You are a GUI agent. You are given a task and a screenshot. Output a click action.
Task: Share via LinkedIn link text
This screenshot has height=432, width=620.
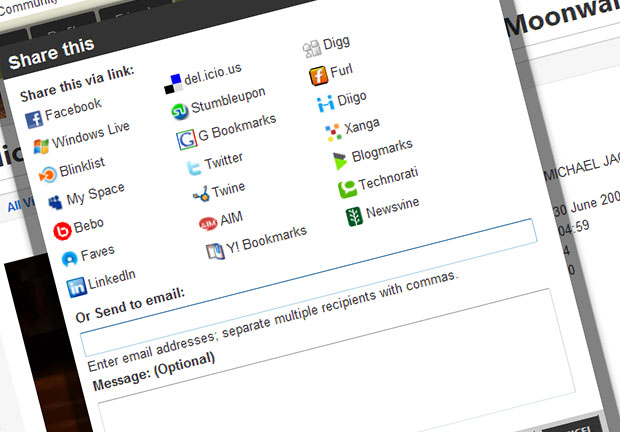[x=112, y=279]
